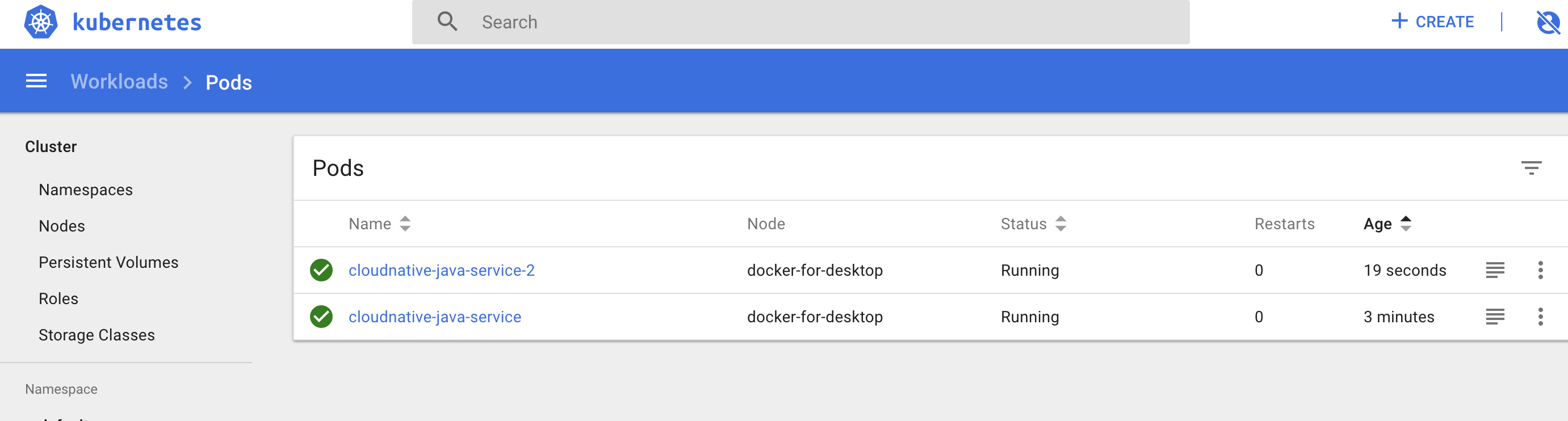Open cloudnative-java-service-2 pod link
Screen dimensions: 1568x421
[442, 270]
